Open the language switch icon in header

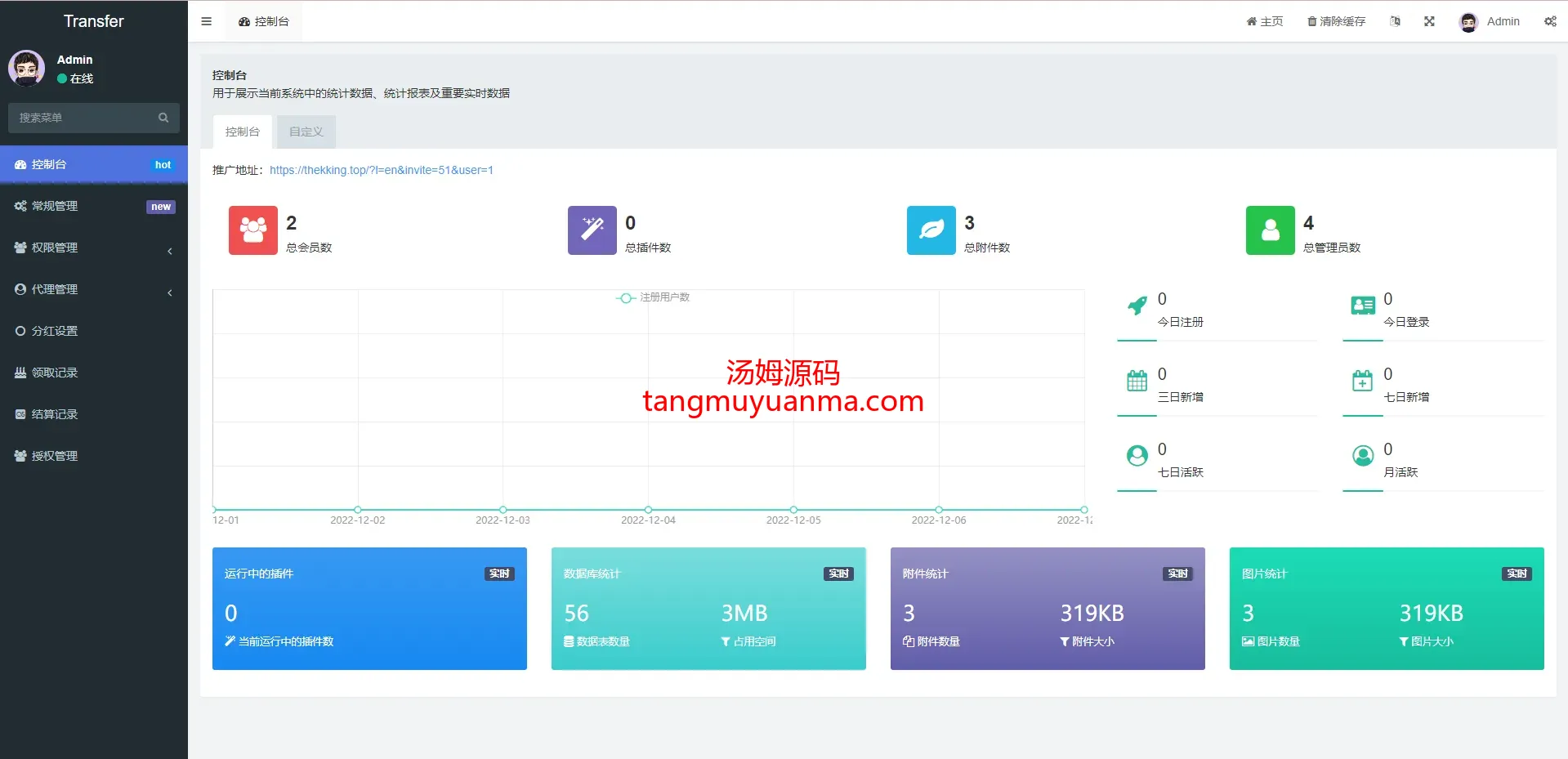pyautogui.click(x=1395, y=21)
